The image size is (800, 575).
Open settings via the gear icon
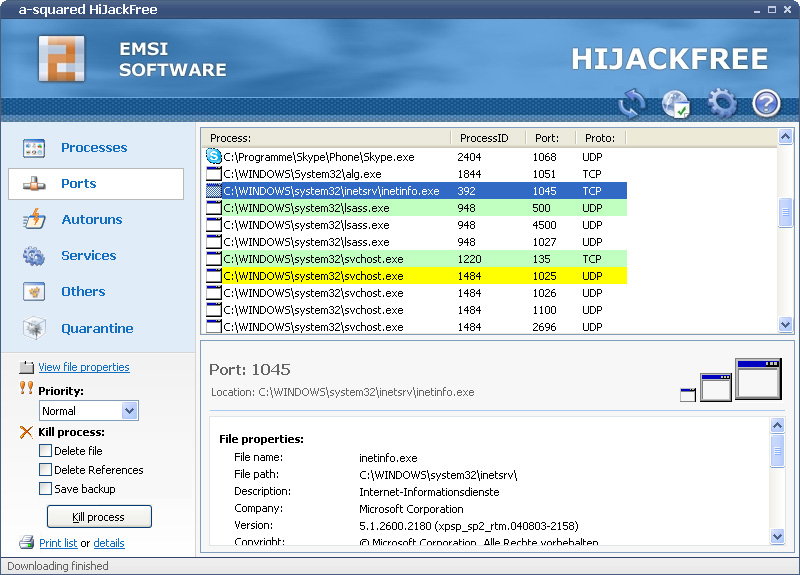point(721,103)
